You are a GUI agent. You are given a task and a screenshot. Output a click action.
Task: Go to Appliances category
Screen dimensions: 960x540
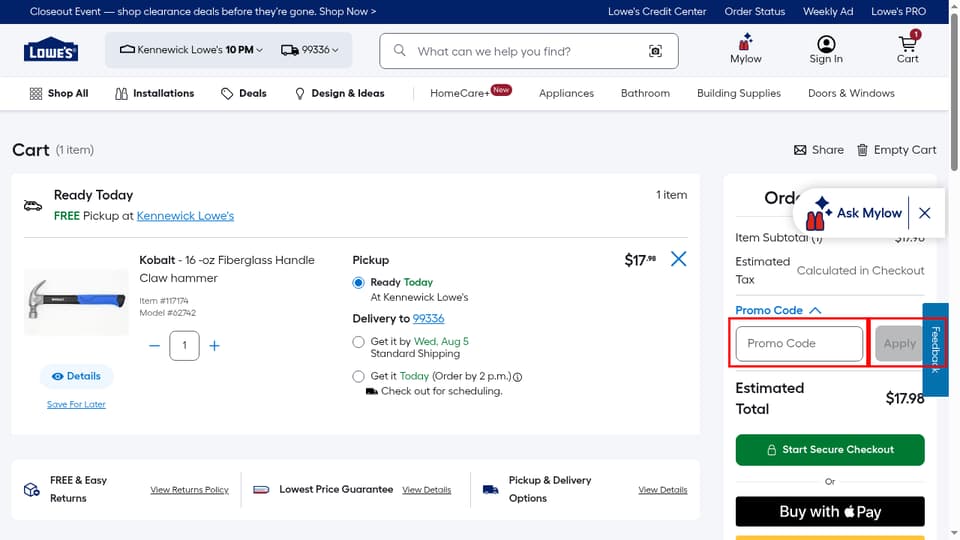click(566, 94)
